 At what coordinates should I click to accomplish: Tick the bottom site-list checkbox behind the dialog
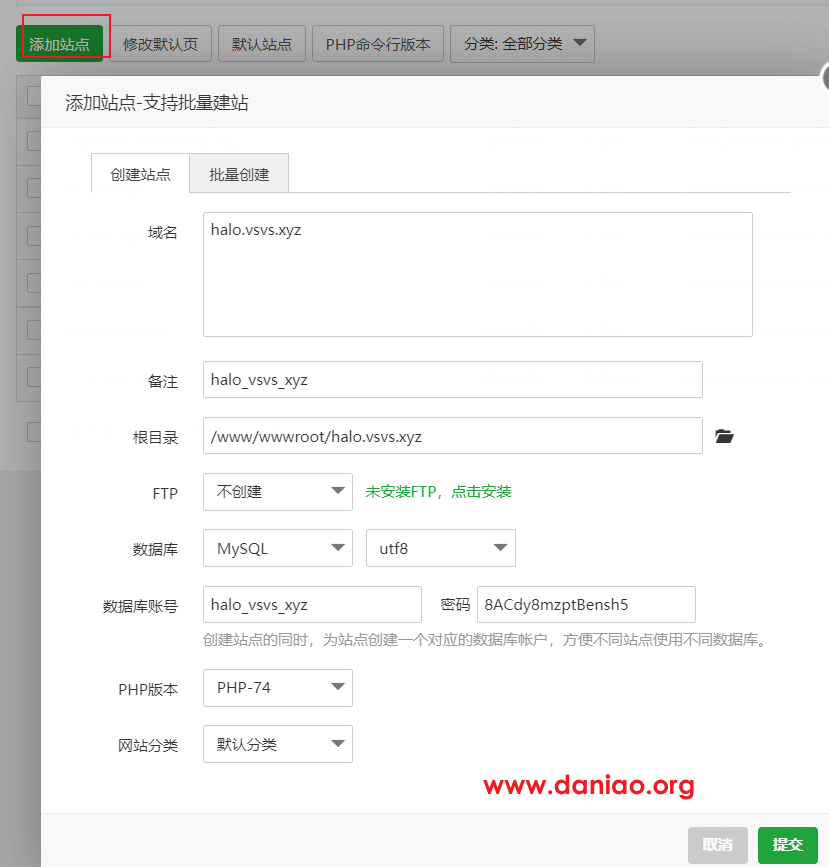pos(34,432)
